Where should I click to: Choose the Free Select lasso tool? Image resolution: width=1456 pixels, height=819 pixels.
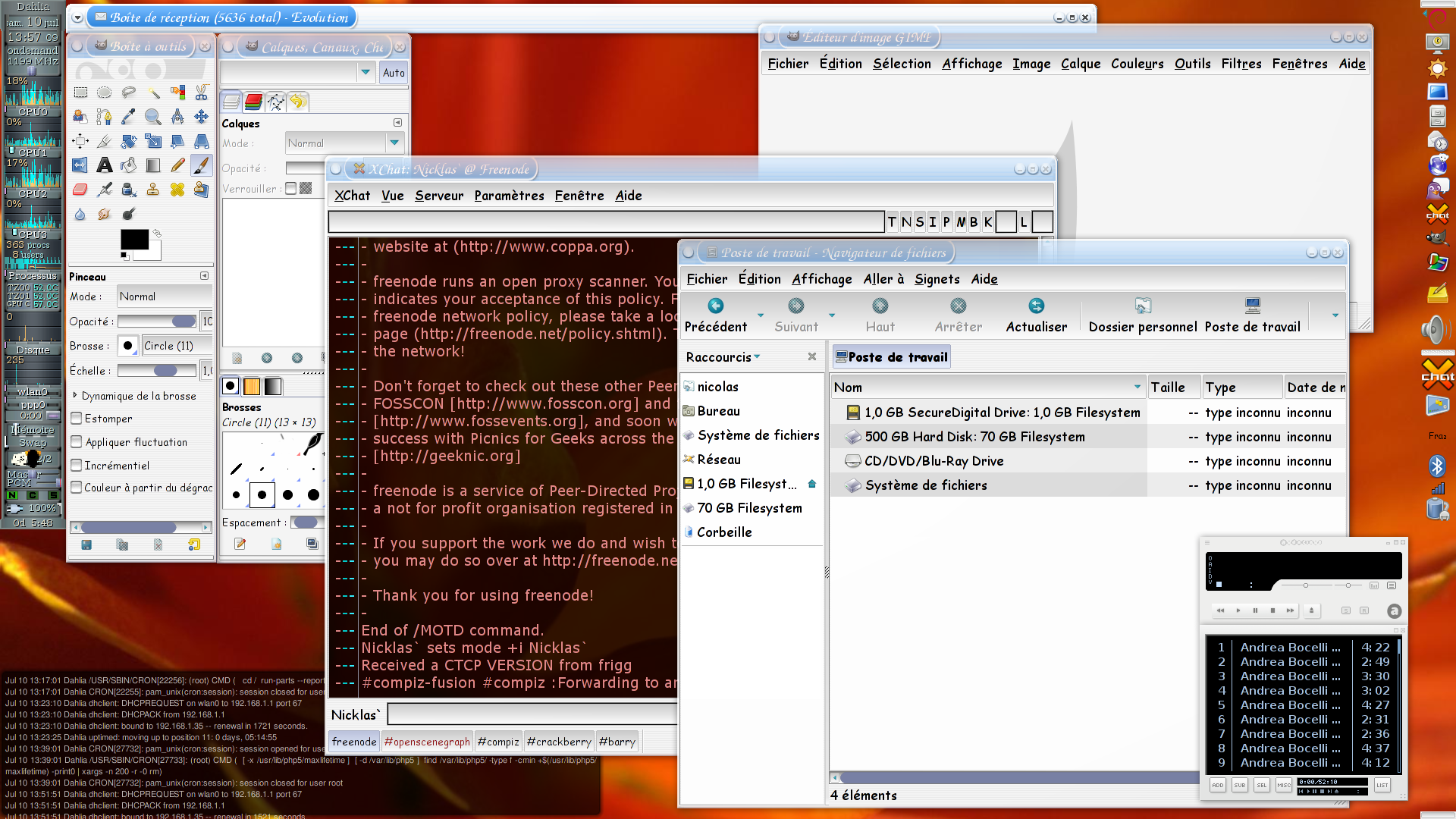click(x=129, y=93)
